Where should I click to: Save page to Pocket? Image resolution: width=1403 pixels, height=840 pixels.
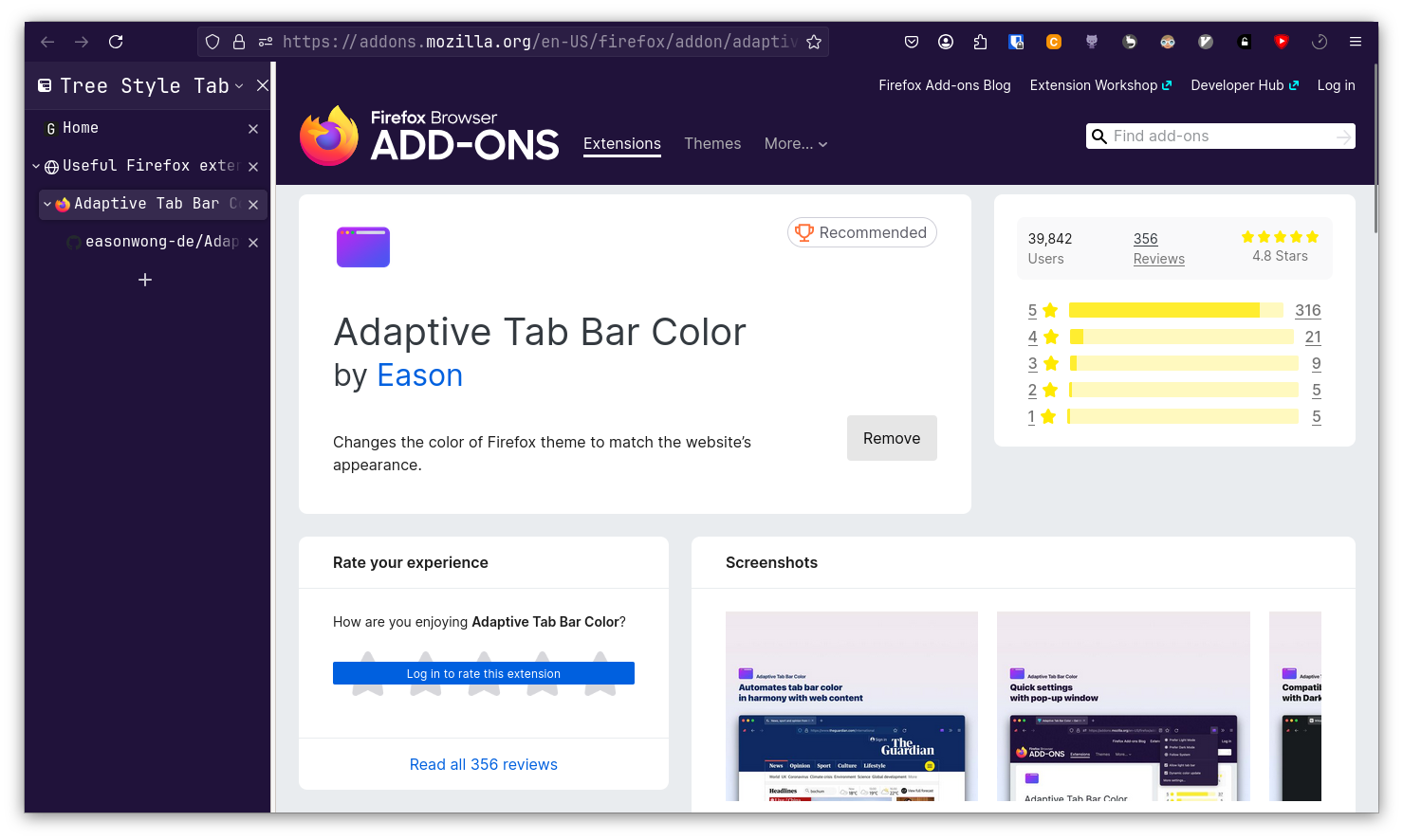pyautogui.click(x=912, y=42)
